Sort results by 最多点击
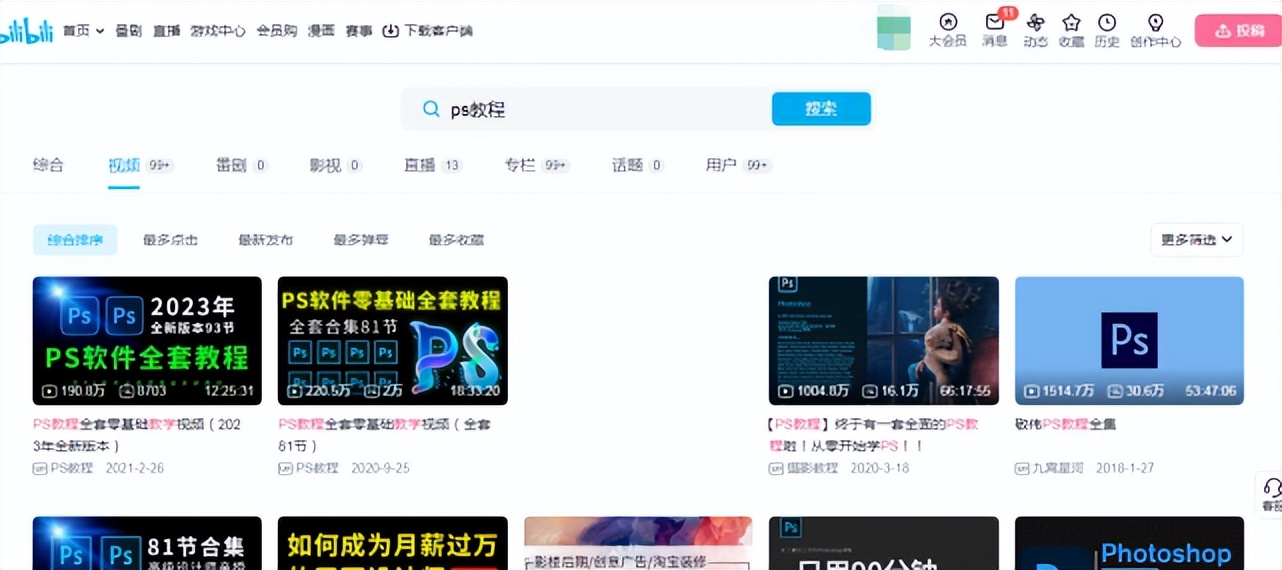Image resolution: width=1282 pixels, height=570 pixels. [170, 240]
